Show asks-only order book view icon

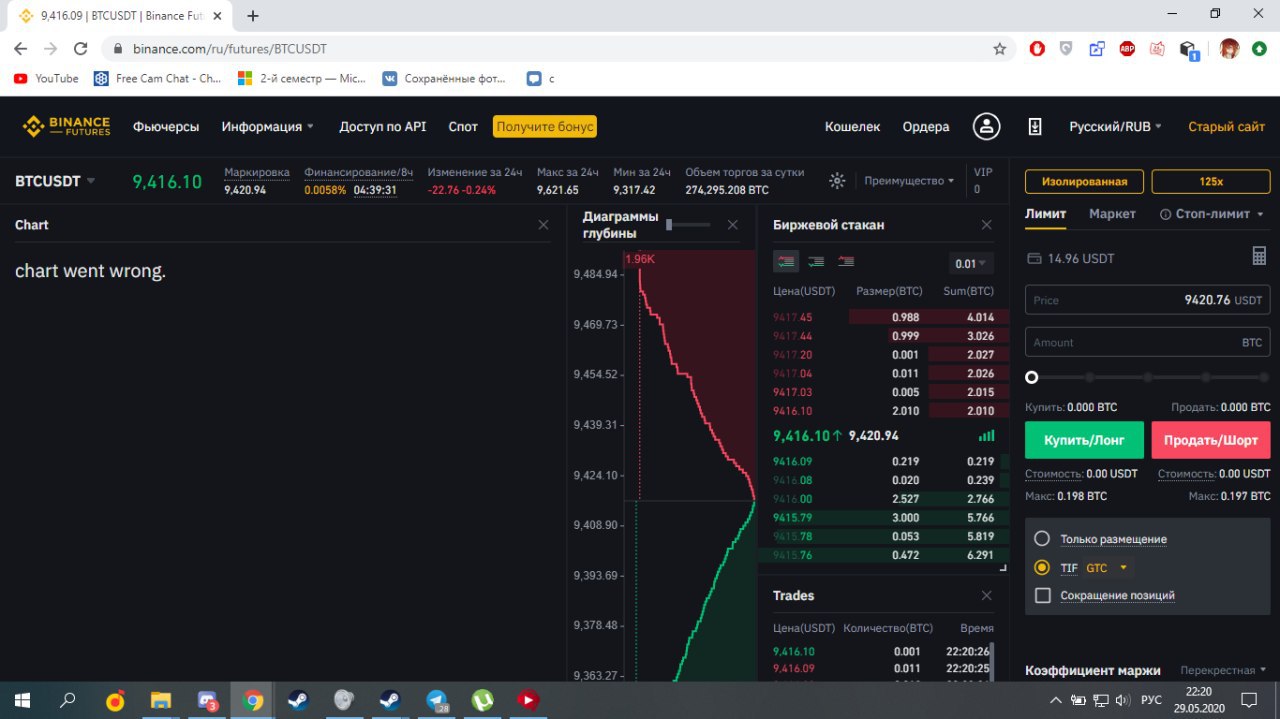tap(846, 262)
